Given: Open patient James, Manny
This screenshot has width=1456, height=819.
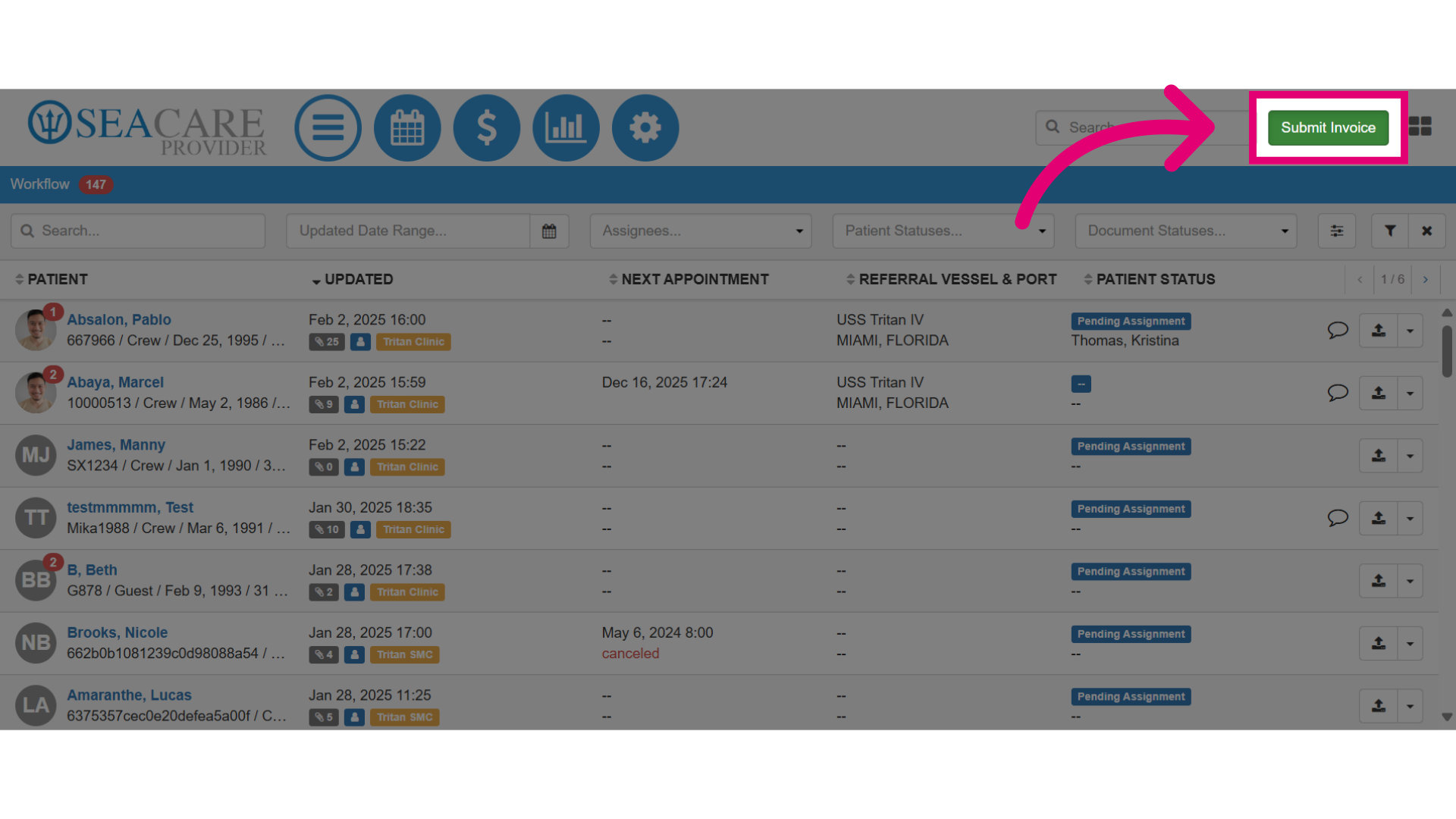Looking at the screenshot, I should click(116, 444).
